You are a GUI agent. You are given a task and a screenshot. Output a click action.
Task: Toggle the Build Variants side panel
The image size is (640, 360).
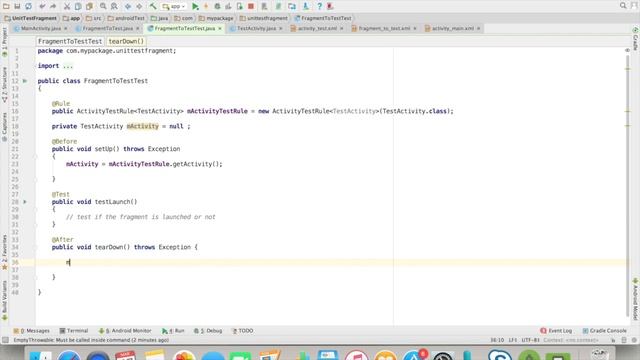(4, 300)
